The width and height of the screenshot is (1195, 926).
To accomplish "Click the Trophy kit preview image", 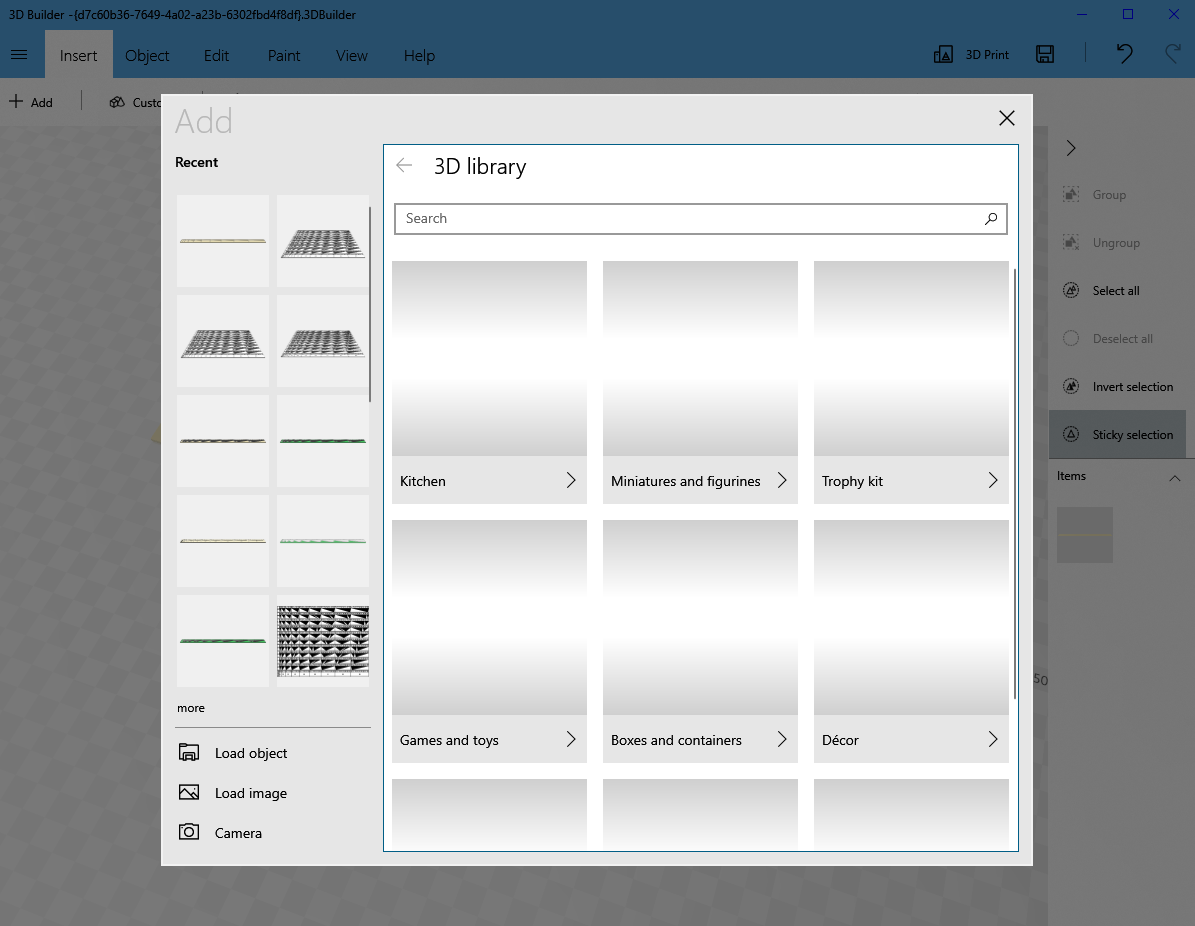I will point(911,359).
